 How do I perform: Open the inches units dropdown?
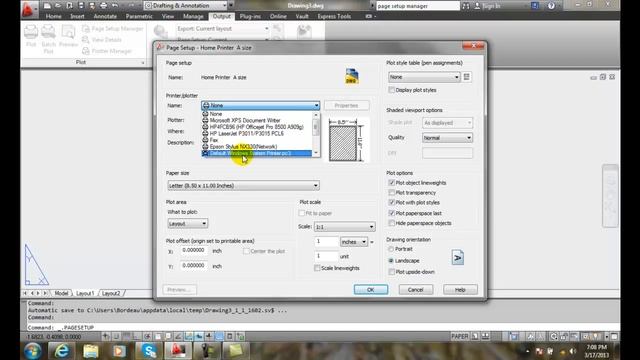[354, 242]
